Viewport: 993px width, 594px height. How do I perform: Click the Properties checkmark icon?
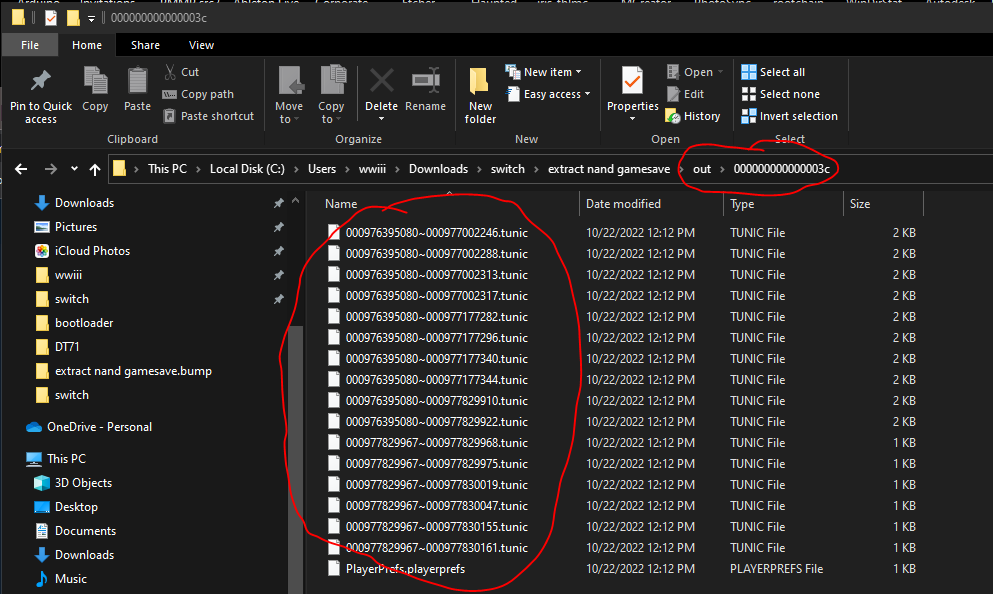tap(632, 81)
